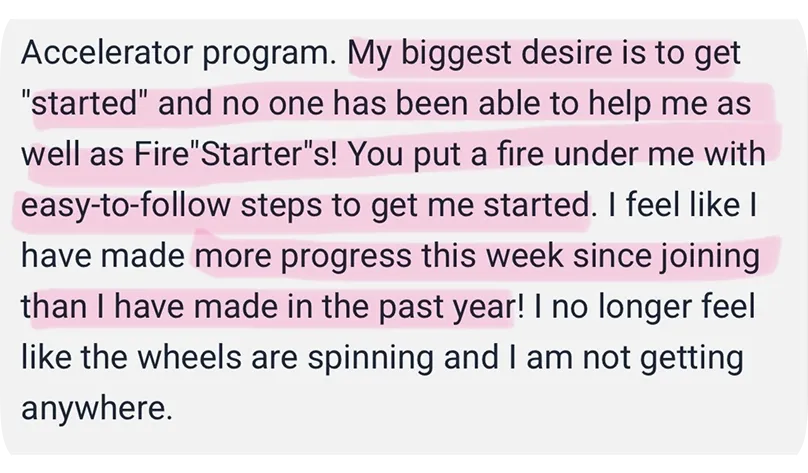Screen dimensions: 808x473
Task: Click the highlighted words "past year"
Action: pyautogui.click(x=446, y=307)
